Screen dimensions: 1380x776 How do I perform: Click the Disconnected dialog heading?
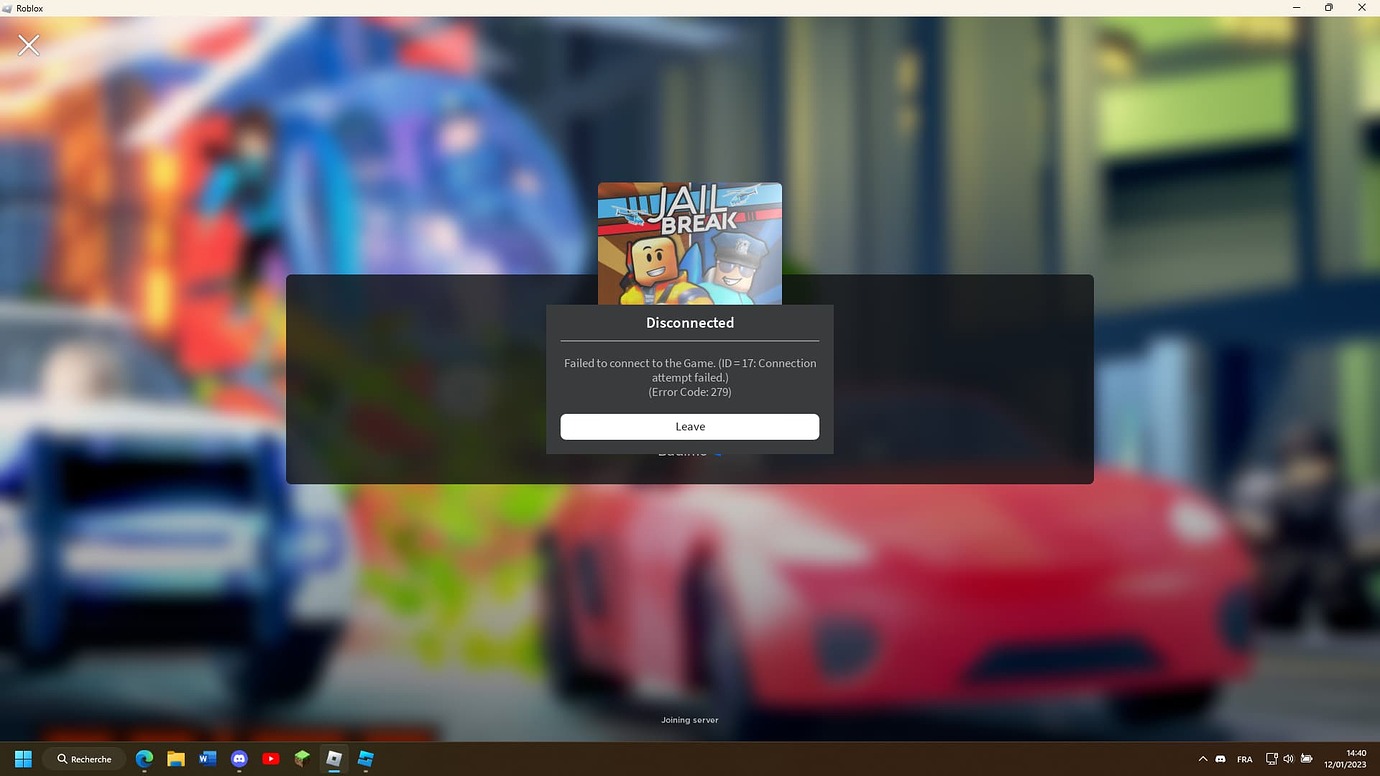[690, 323]
